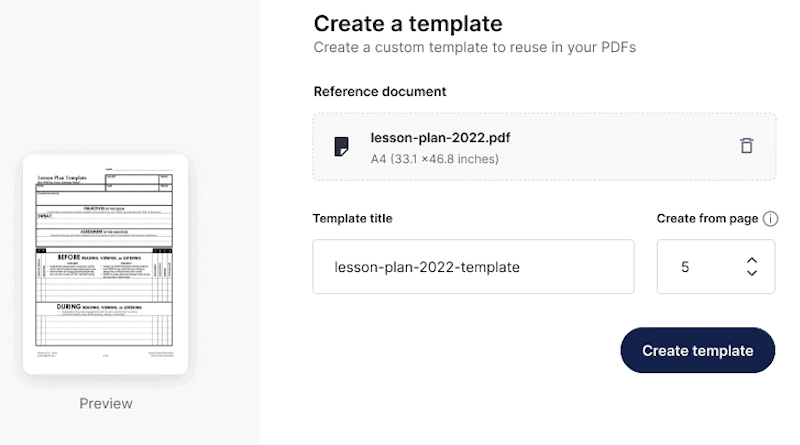Click the A4 page size details
The width and height of the screenshot is (800, 445).
point(434,159)
